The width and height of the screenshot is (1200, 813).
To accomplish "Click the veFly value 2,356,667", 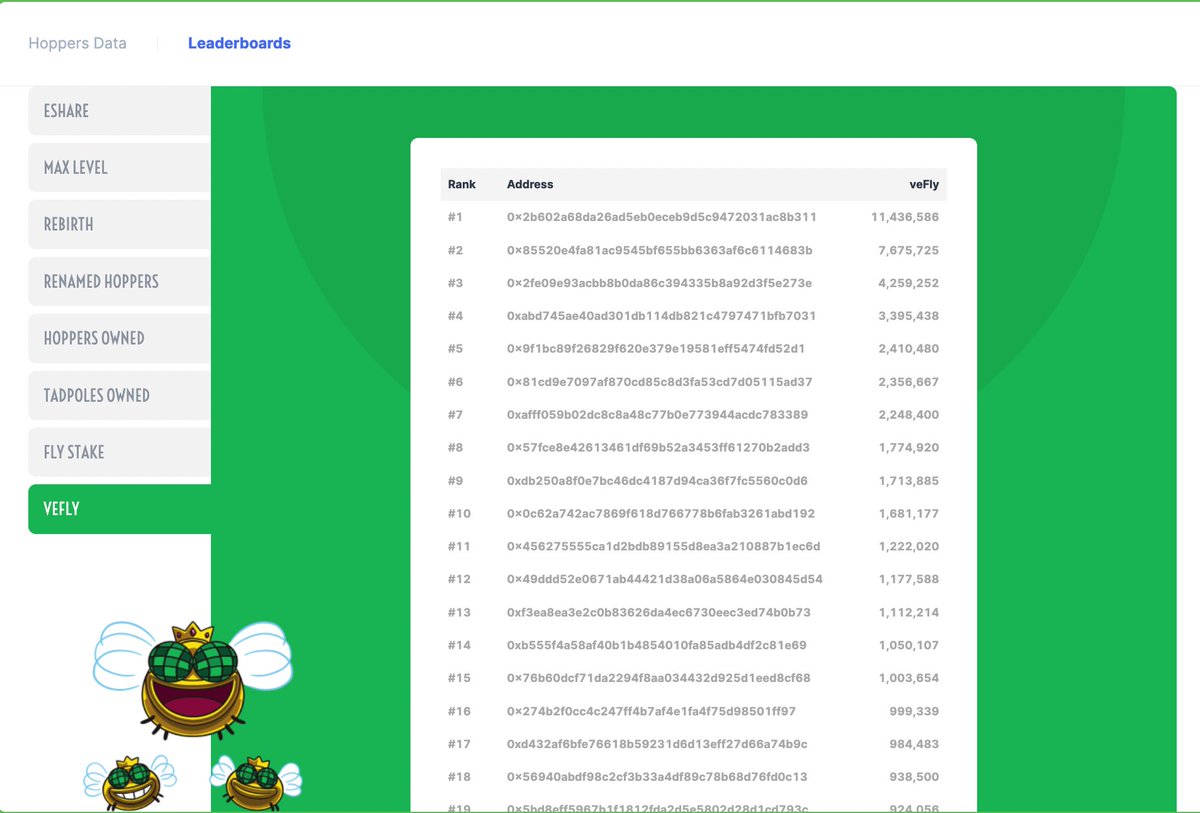I will [x=909, y=382].
